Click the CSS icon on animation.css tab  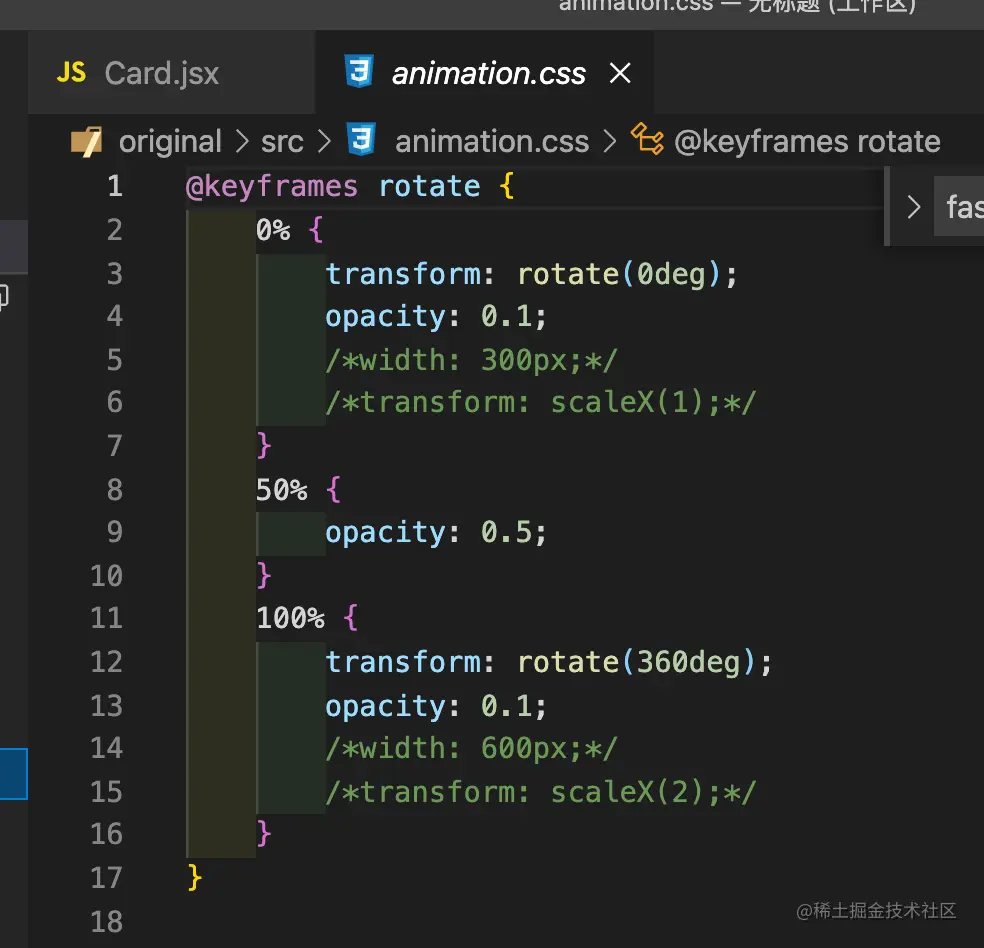pos(359,72)
